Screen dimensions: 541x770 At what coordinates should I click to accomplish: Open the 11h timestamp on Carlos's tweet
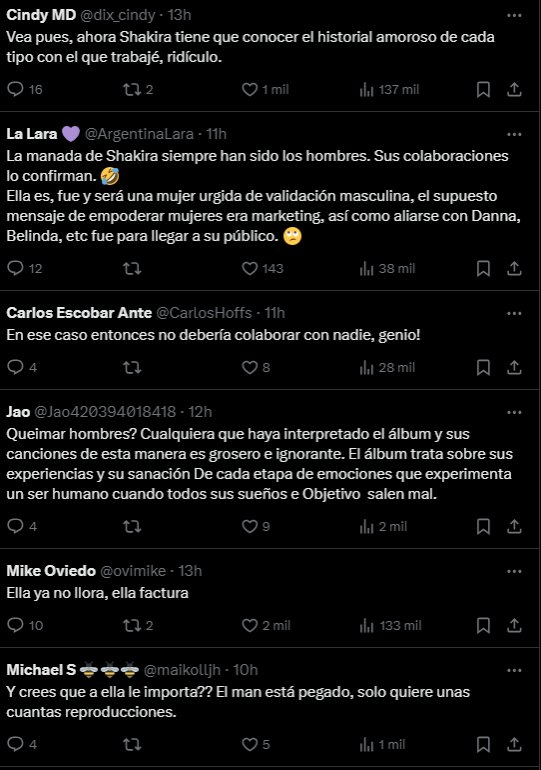274,313
